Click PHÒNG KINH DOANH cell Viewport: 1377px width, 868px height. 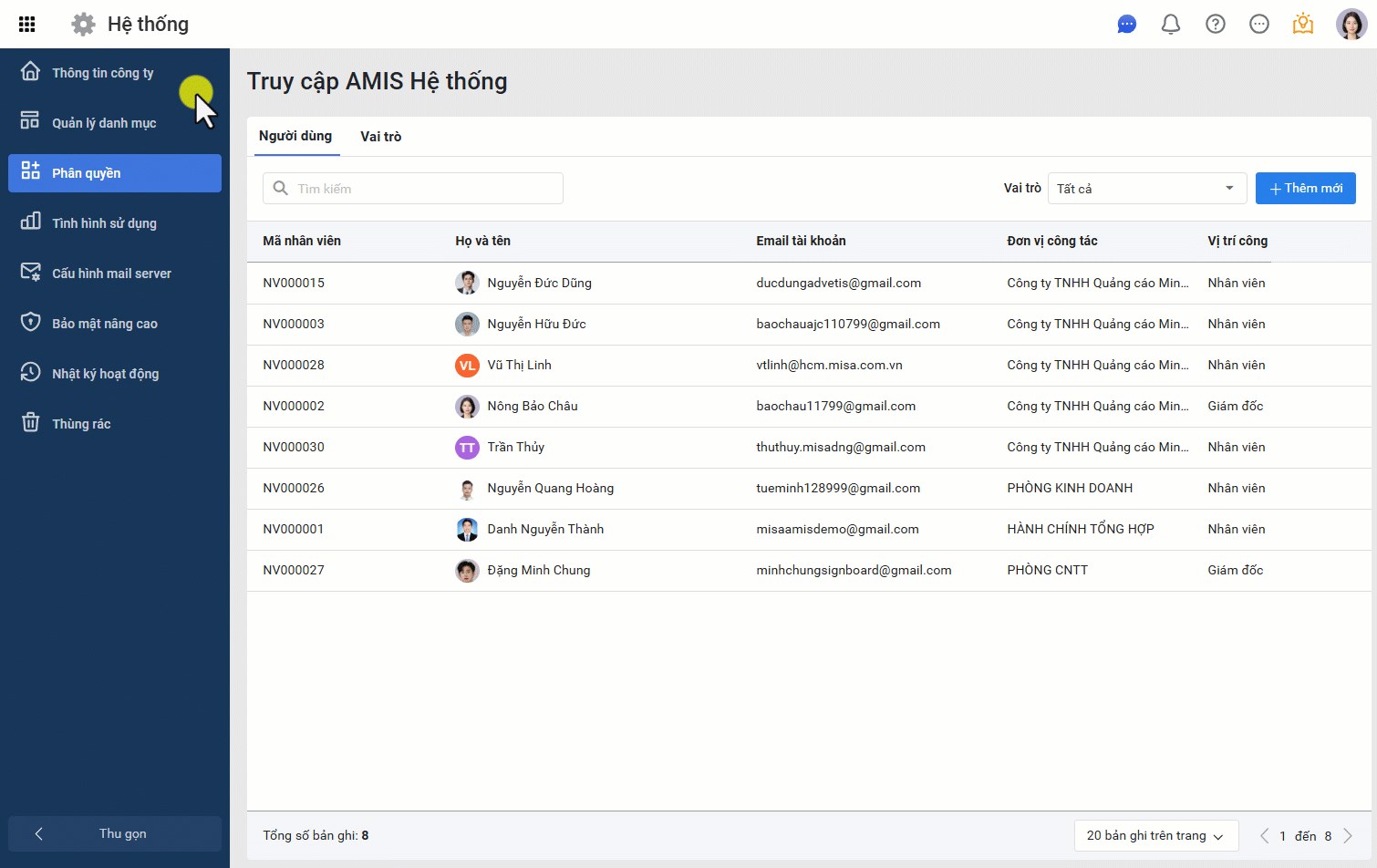click(1070, 488)
